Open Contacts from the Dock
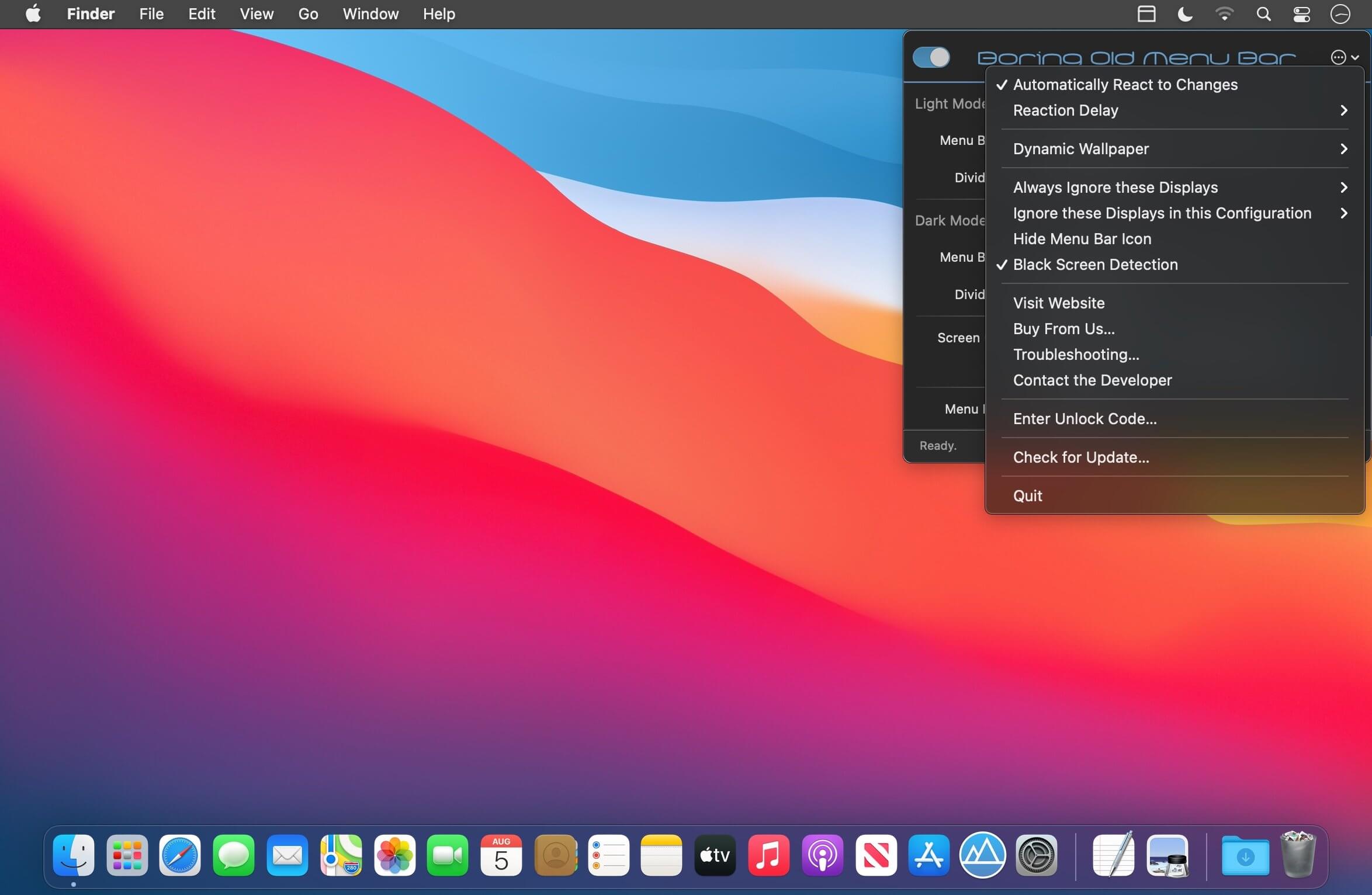 556,855
